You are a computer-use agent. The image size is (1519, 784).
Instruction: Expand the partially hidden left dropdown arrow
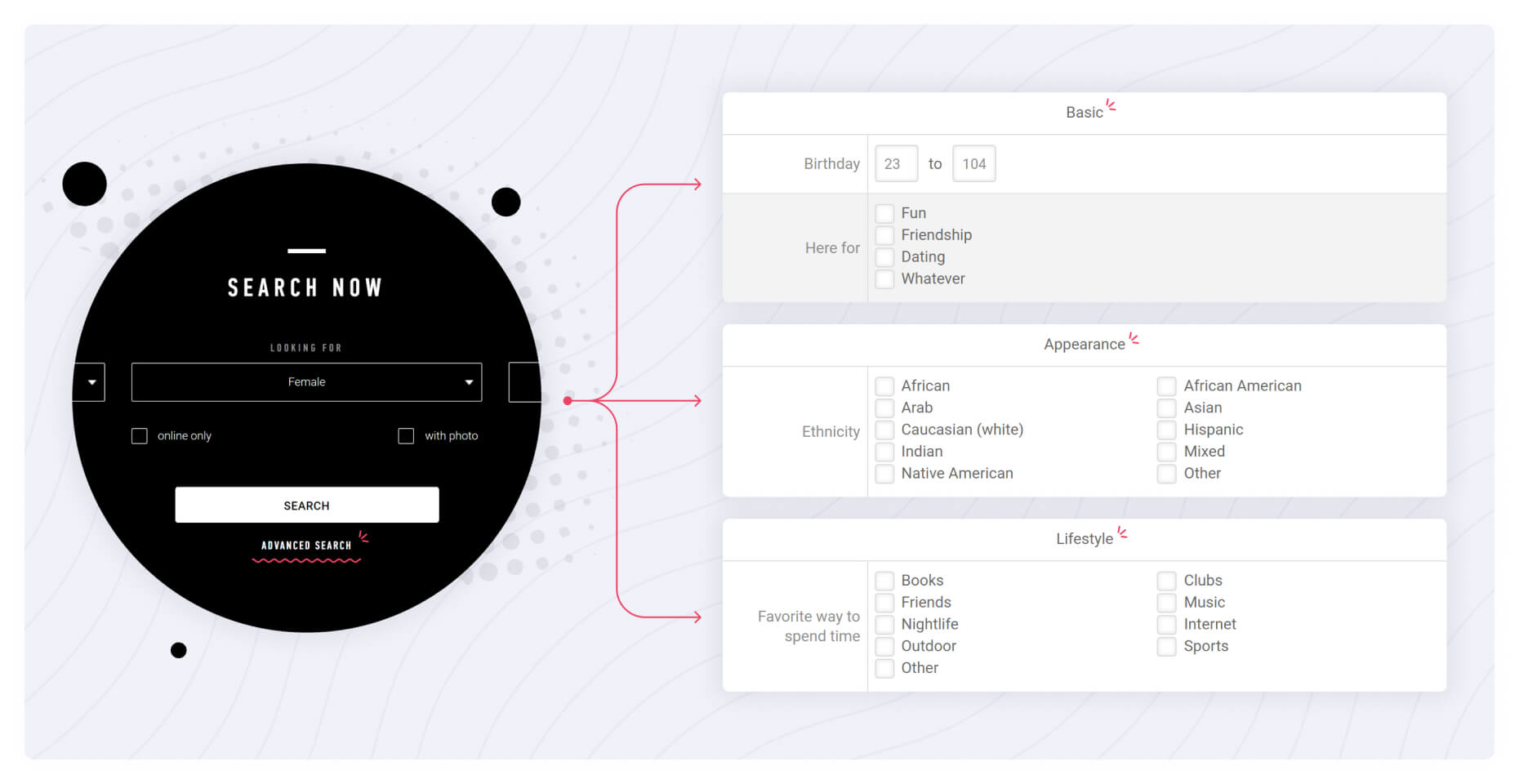coord(91,382)
